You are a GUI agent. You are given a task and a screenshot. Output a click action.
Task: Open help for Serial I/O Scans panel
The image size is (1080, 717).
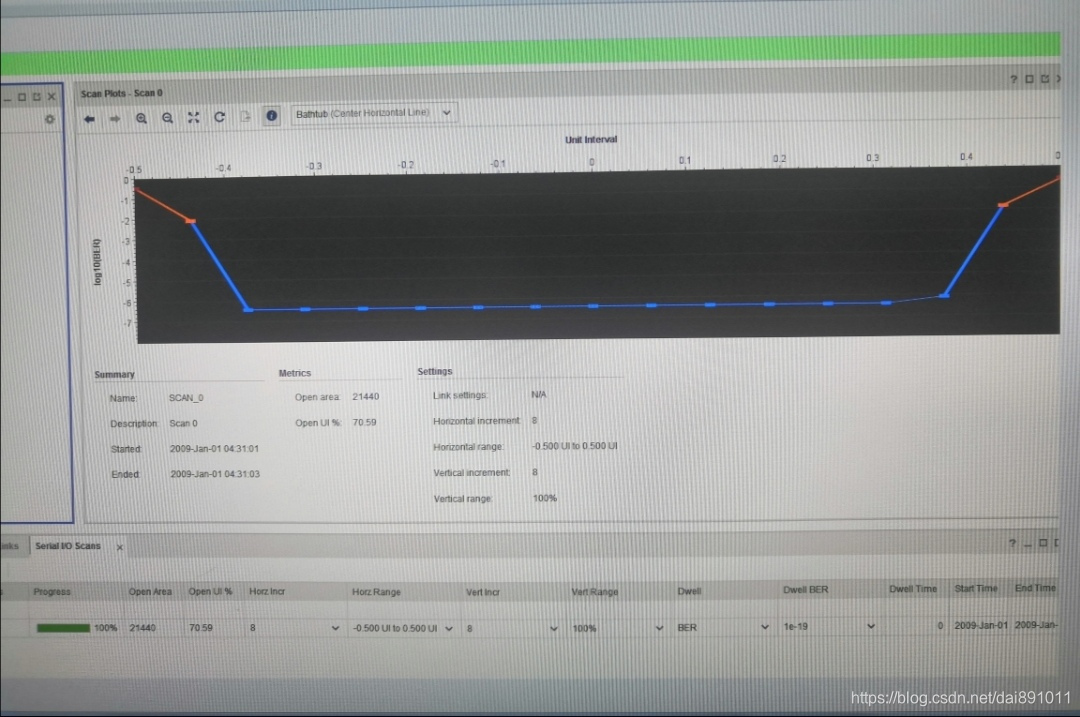[x=1012, y=543]
